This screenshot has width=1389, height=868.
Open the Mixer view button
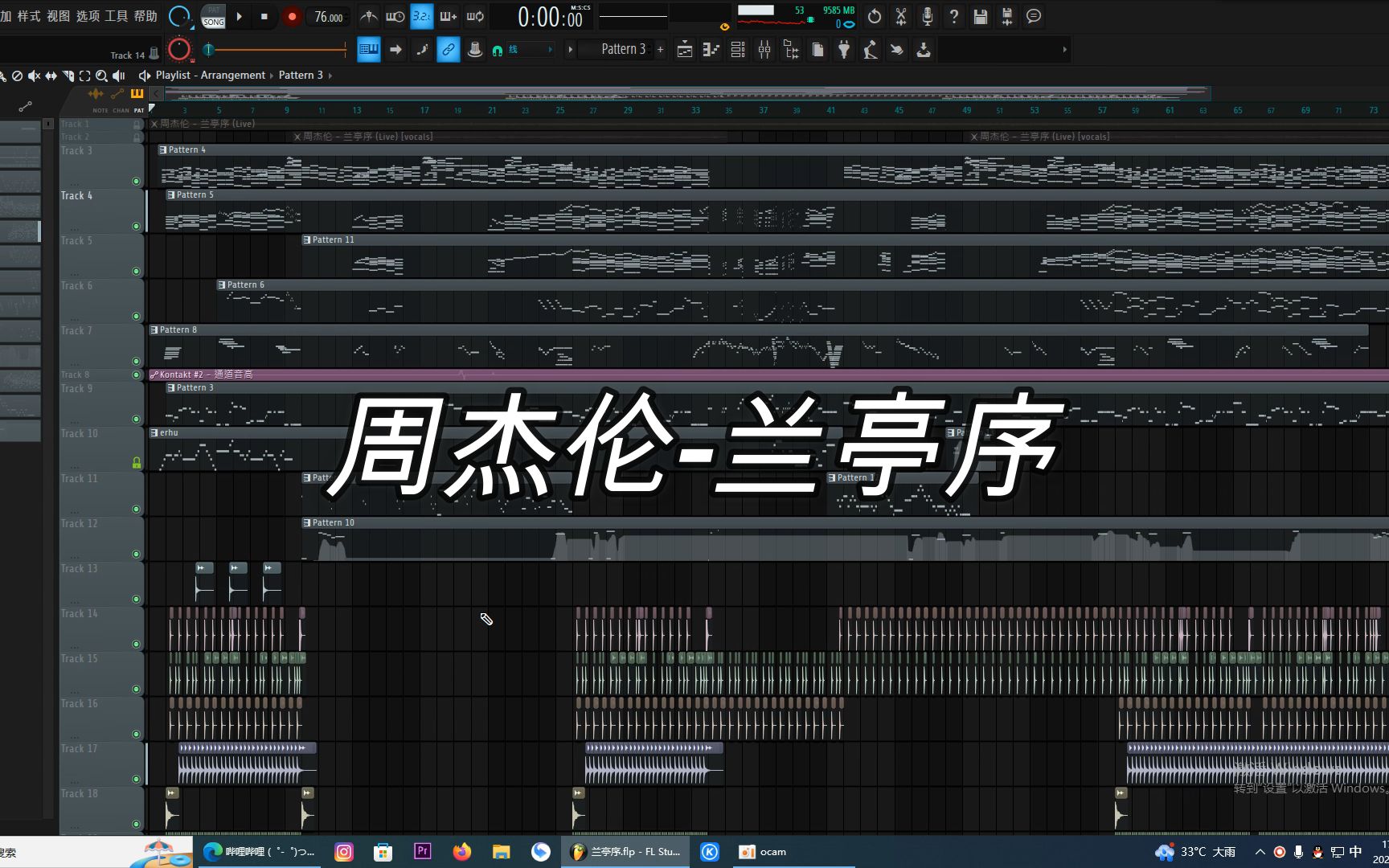click(x=764, y=50)
